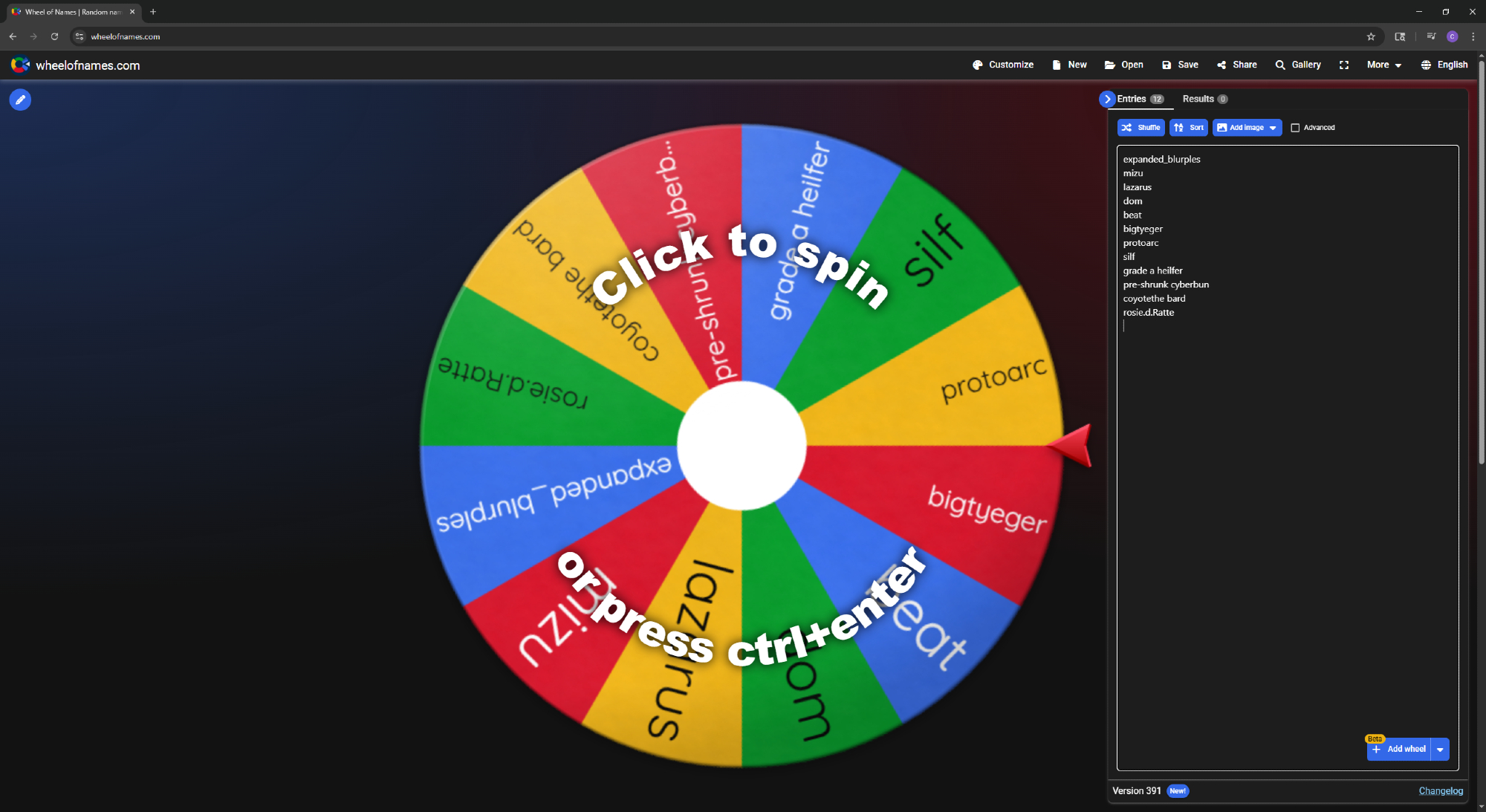Expand the Add image dropdown
1486x812 pixels.
(1273, 128)
